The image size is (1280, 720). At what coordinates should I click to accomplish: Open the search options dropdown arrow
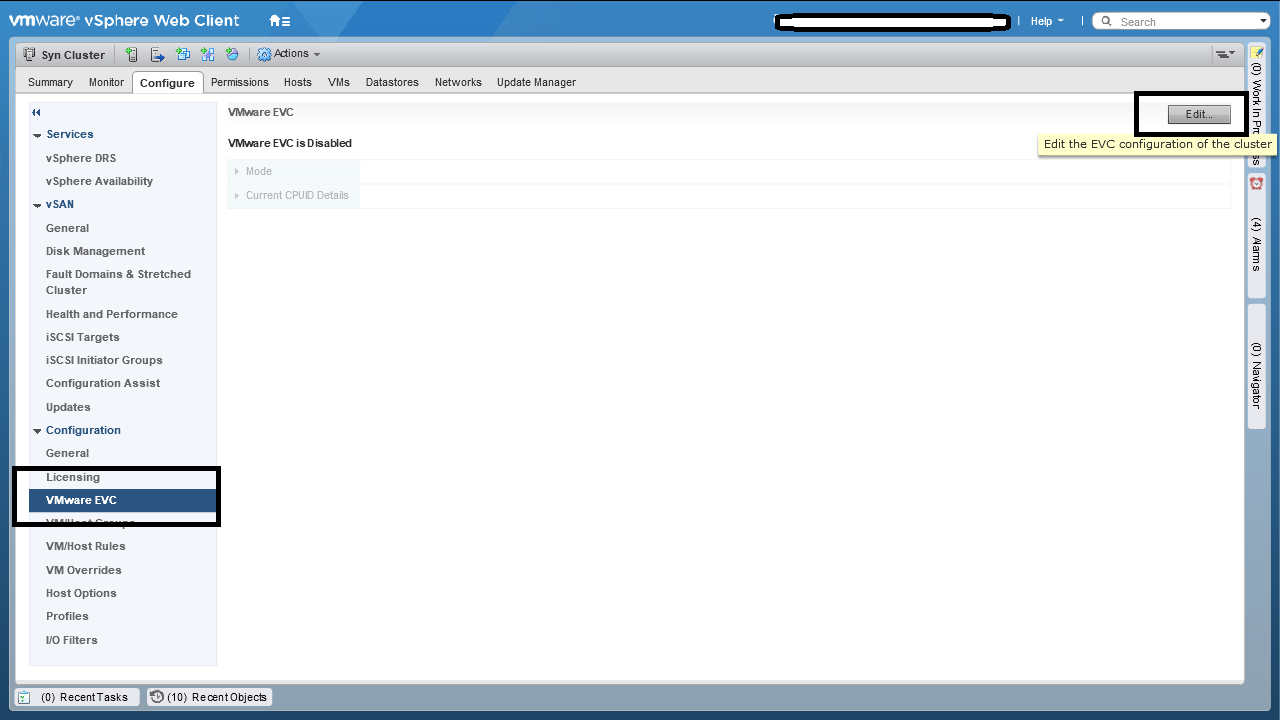point(1263,21)
